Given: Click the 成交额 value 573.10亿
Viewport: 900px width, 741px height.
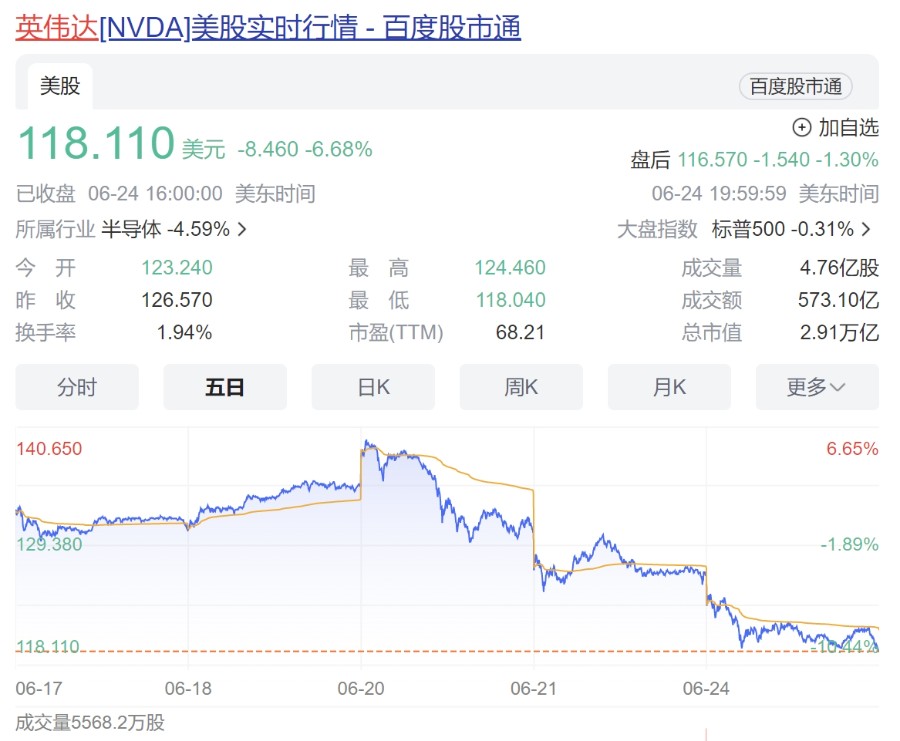Looking at the screenshot, I should pyautogui.click(x=838, y=300).
